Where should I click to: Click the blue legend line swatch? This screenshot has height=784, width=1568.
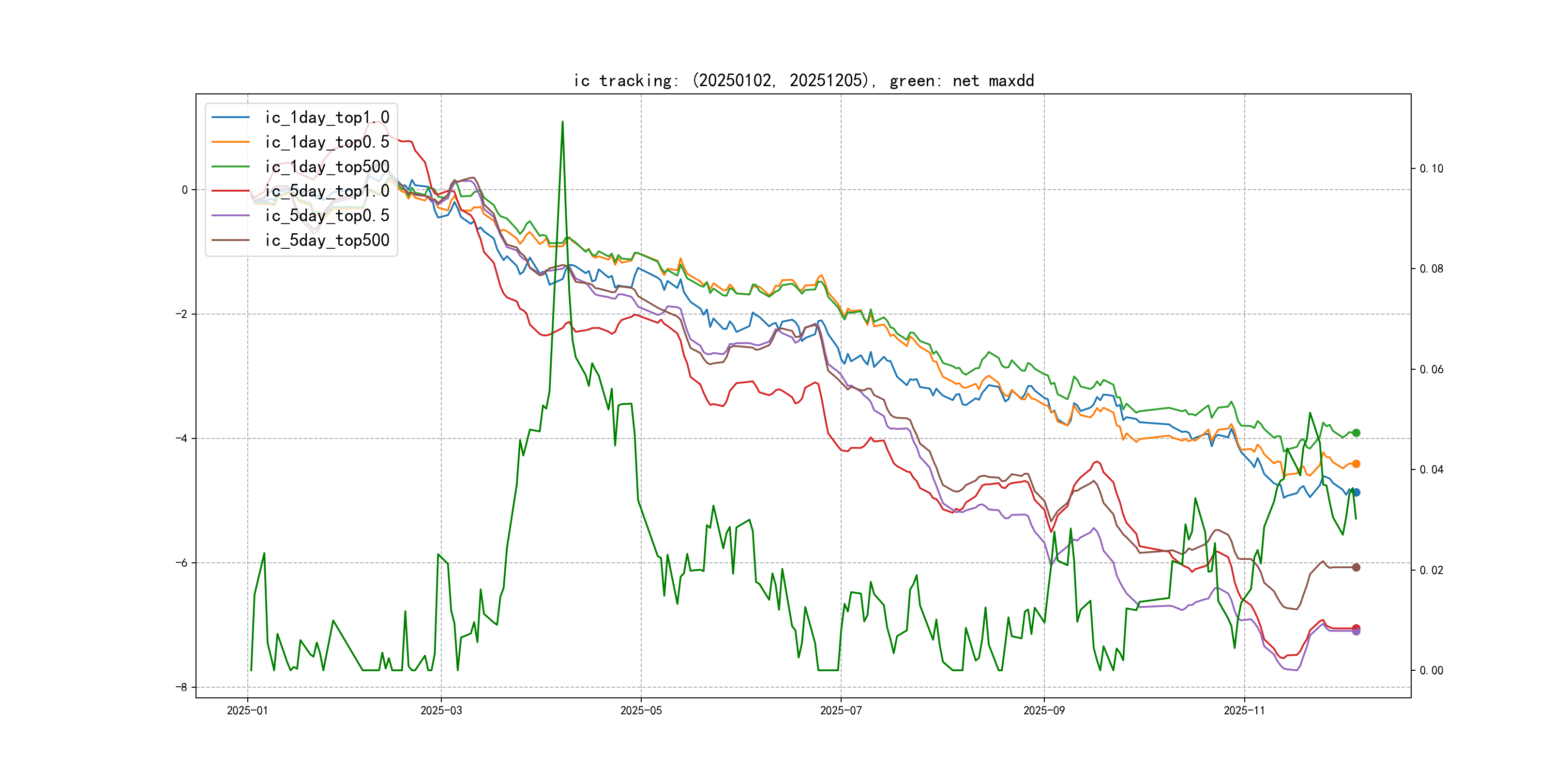pyautogui.click(x=230, y=118)
